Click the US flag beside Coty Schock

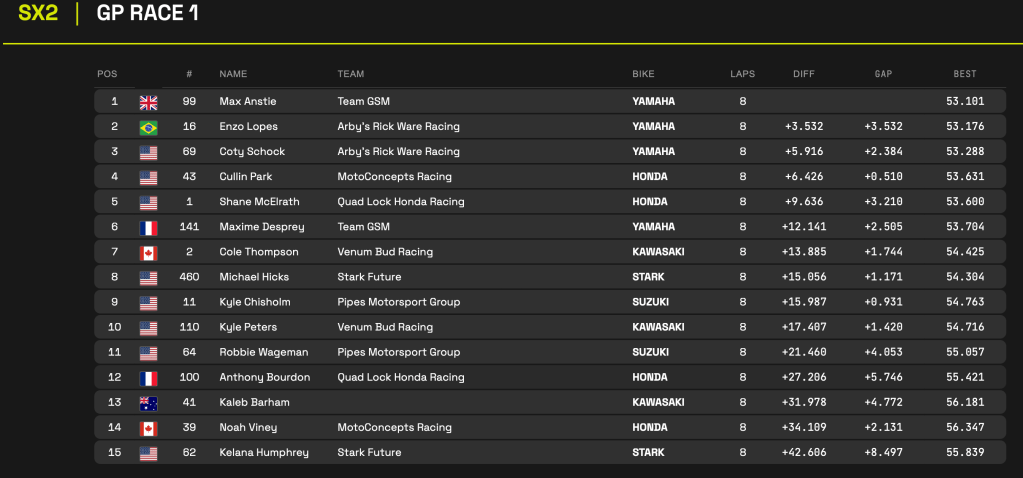(148, 152)
